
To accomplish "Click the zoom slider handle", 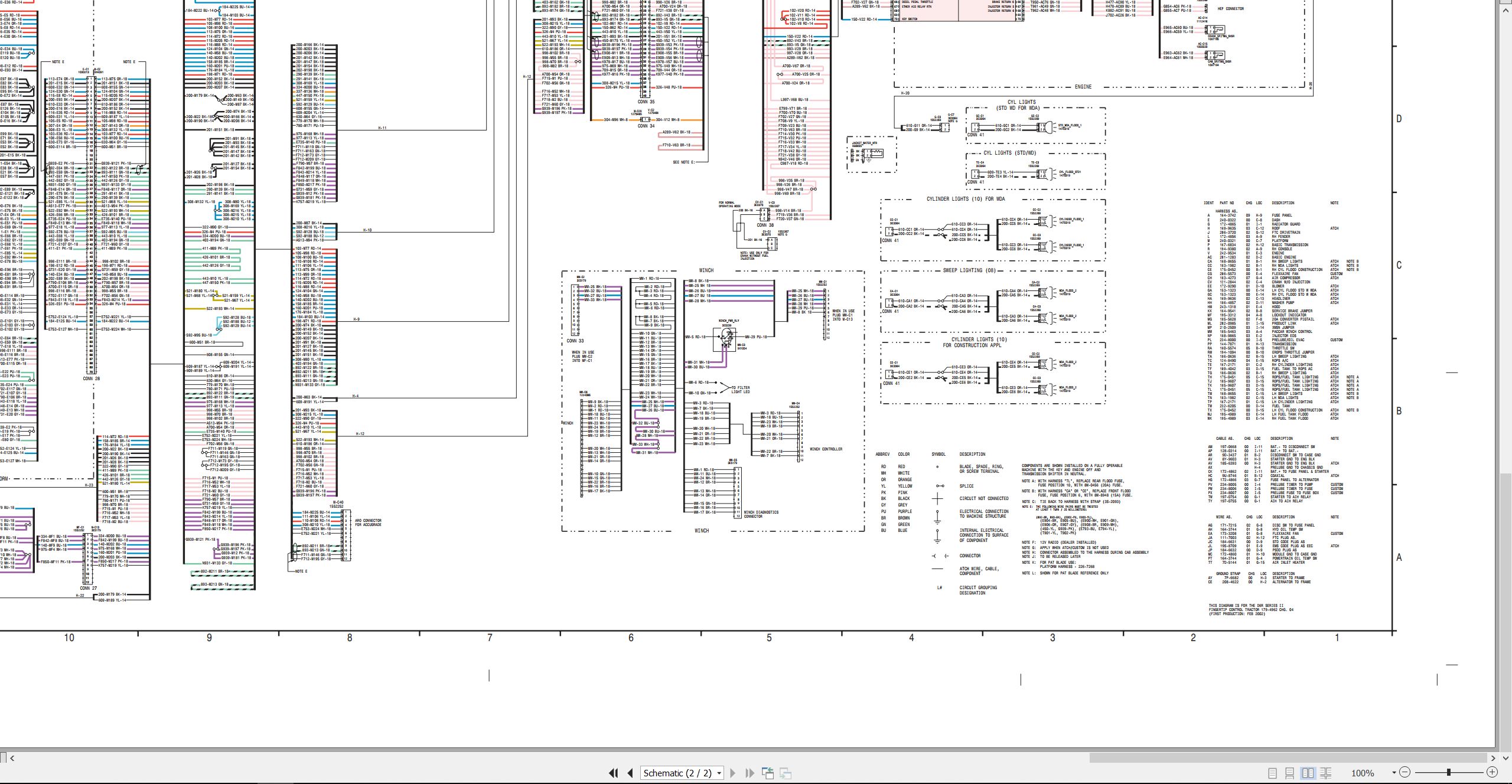I will (x=1448, y=772).
